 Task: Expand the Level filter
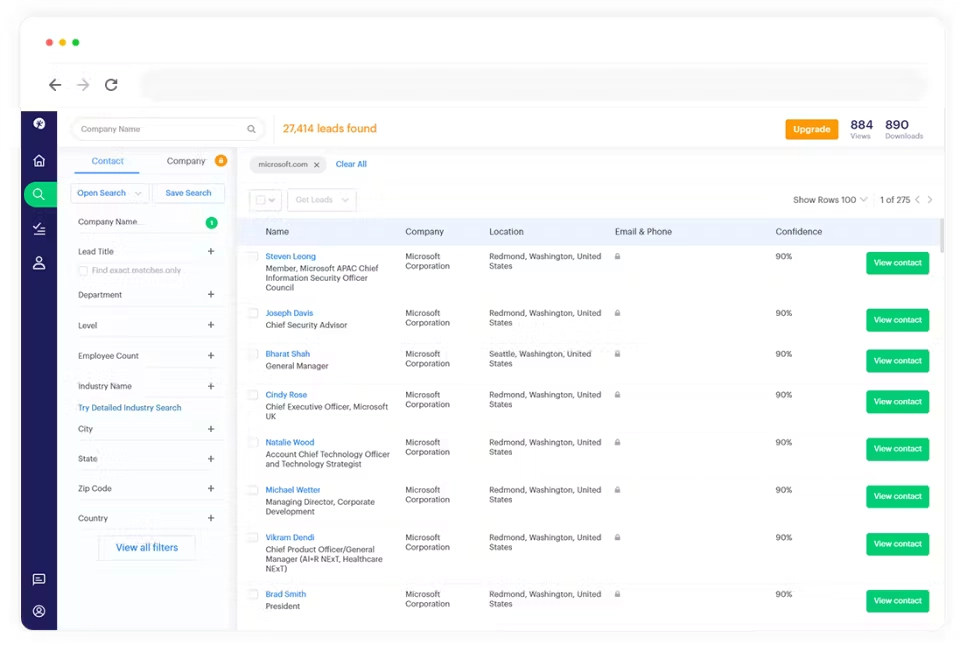pos(211,325)
